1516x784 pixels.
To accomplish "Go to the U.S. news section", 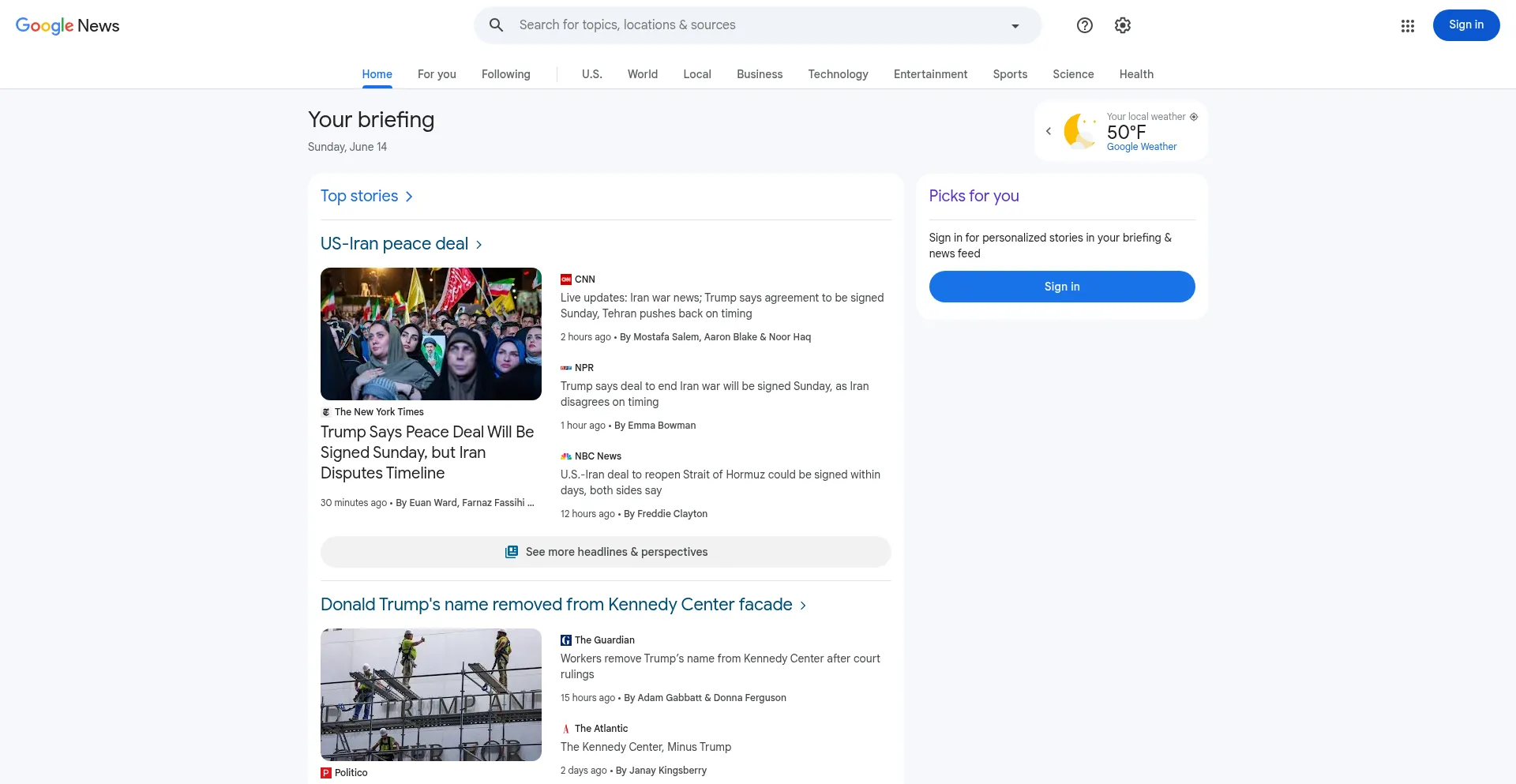I will click(x=592, y=74).
